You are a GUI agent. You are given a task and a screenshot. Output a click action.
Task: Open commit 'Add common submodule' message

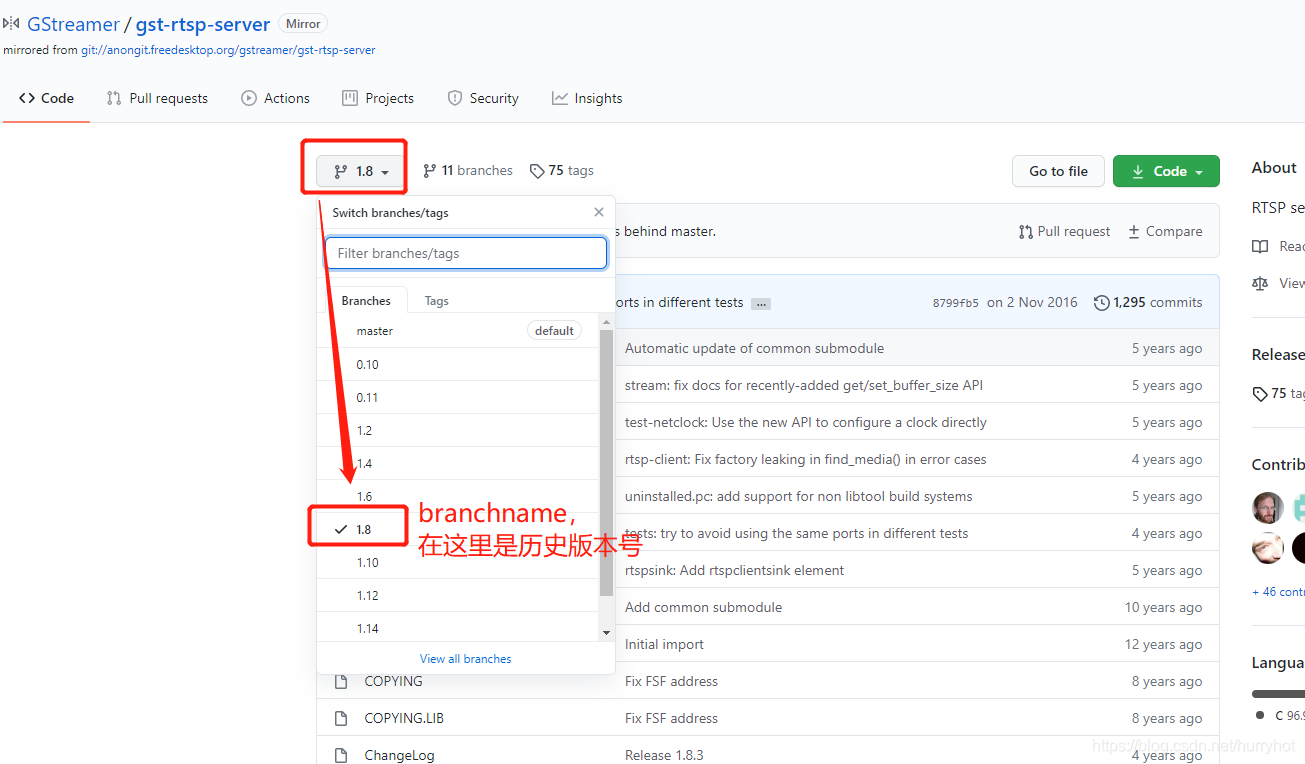click(703, 607)
